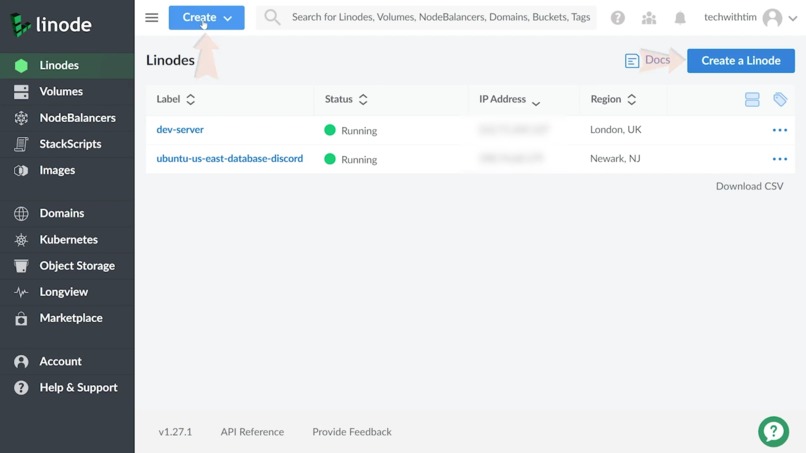Toggle the grouped list view icon
806x453 pixels.
click(x=752, y=99)
